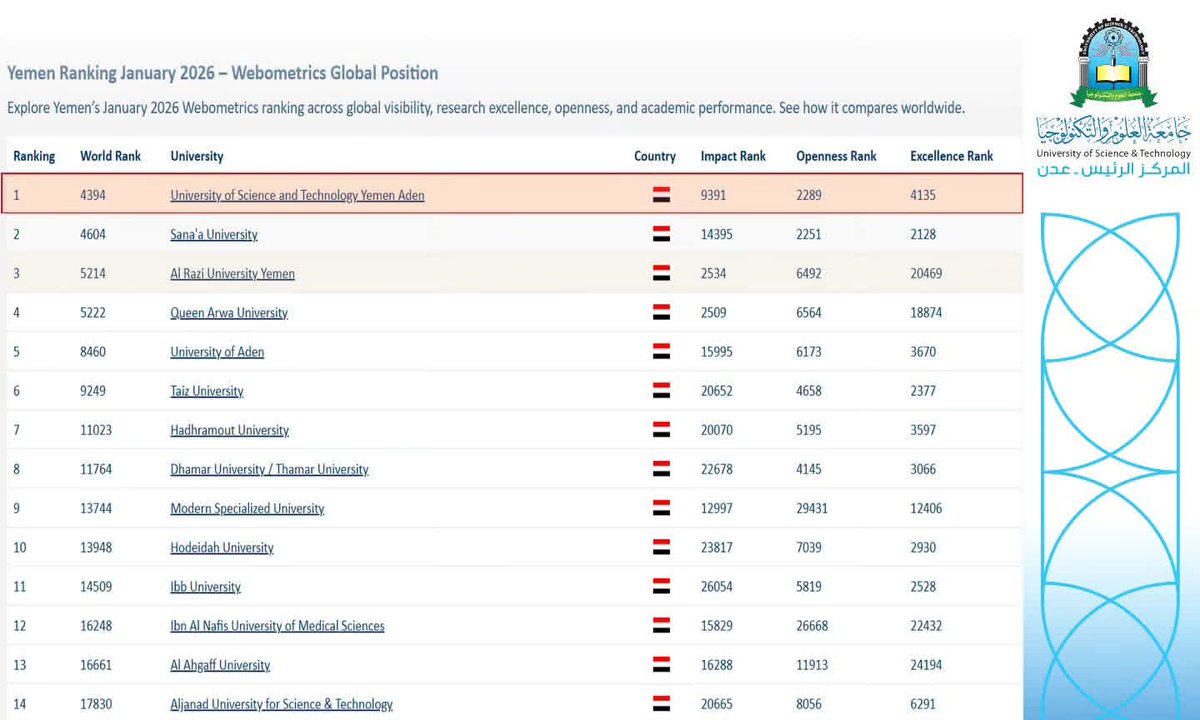Click openness rank value 2289
1200x720 pixels.
809,196
